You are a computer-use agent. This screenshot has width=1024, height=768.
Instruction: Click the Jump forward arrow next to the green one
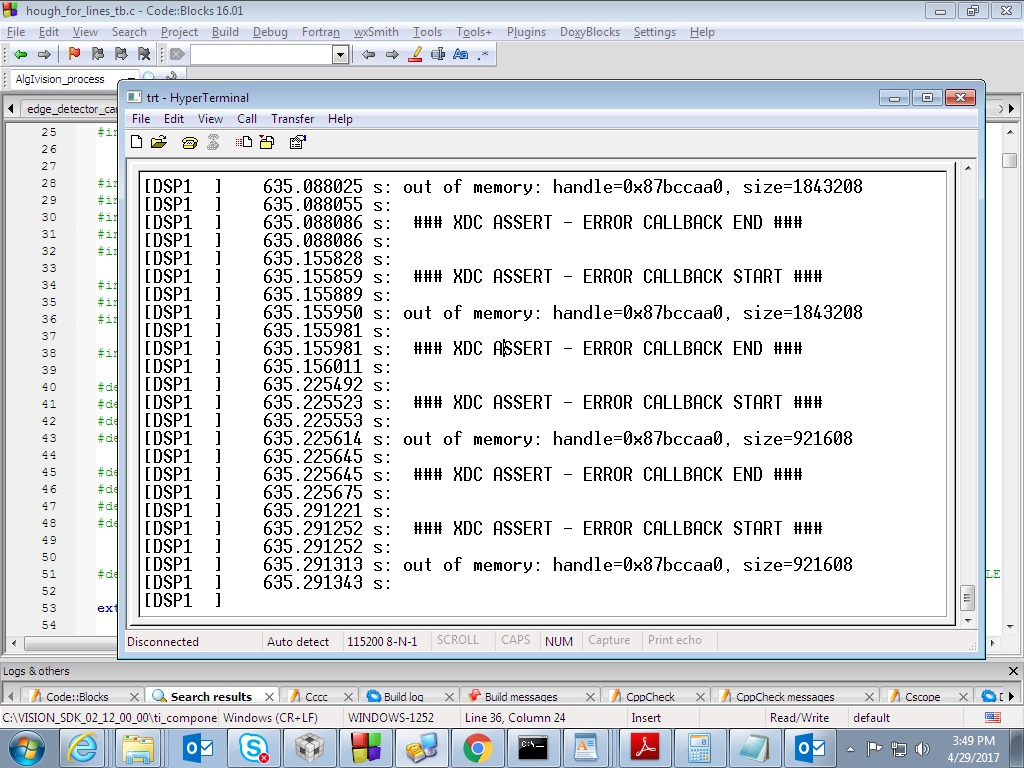pyautogui.click(x=44, y=54)
